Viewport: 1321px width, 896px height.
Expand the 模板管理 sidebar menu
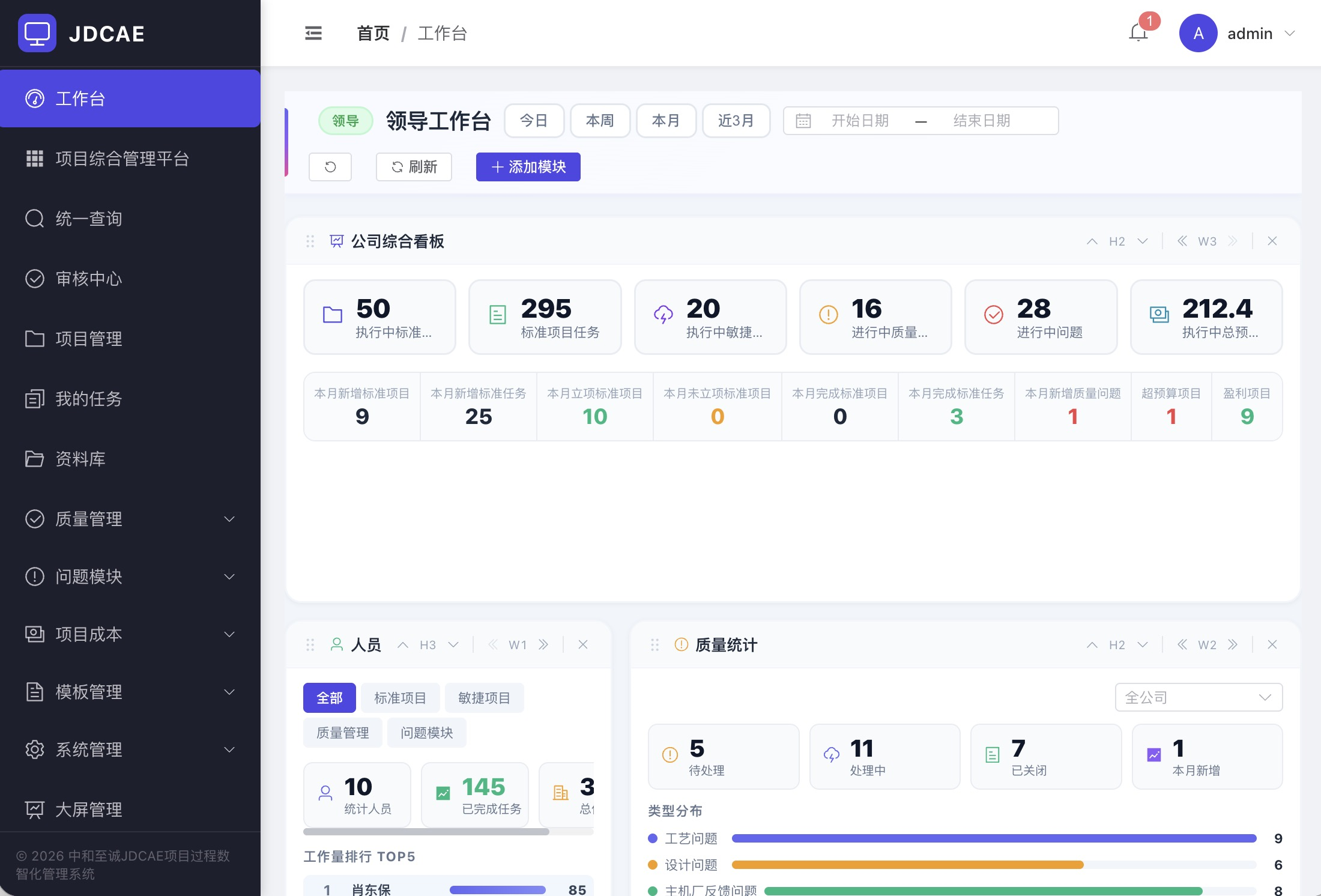point(229,692)
